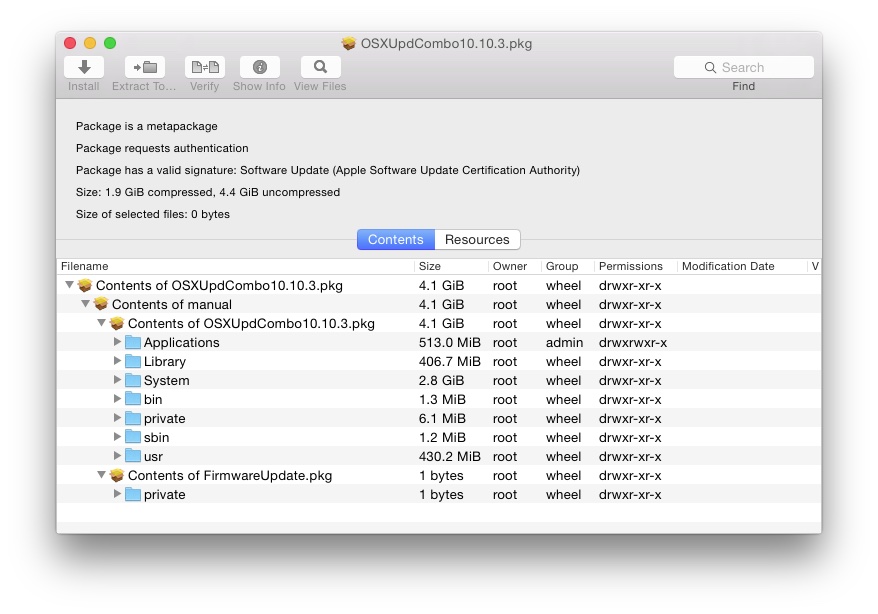This screenshot has height=614, width=878.
Task: Click the 1.3 MiB size cell
Action: [442, 400]
